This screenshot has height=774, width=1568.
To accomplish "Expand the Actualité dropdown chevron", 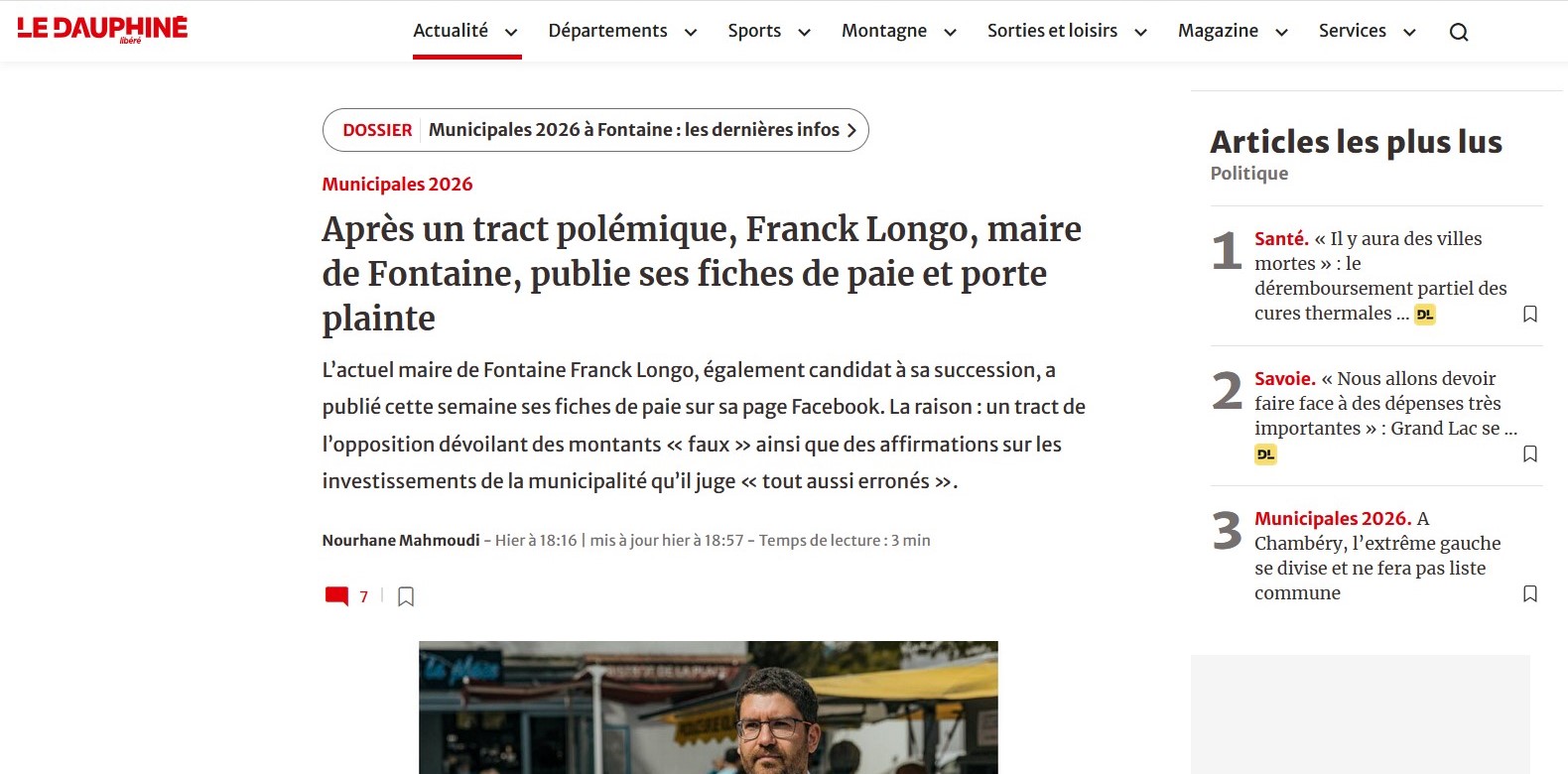I will (511, 33).
